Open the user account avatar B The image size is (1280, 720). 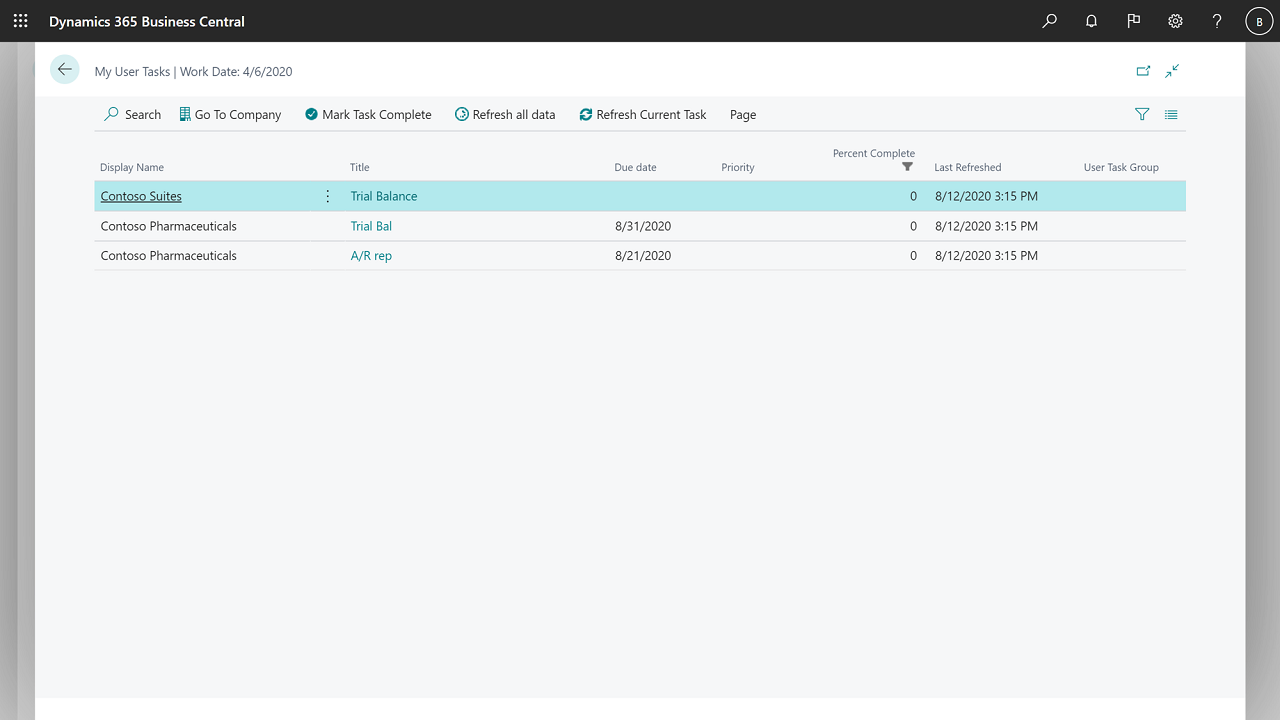pyautogui.click(x=1259, y=21)
